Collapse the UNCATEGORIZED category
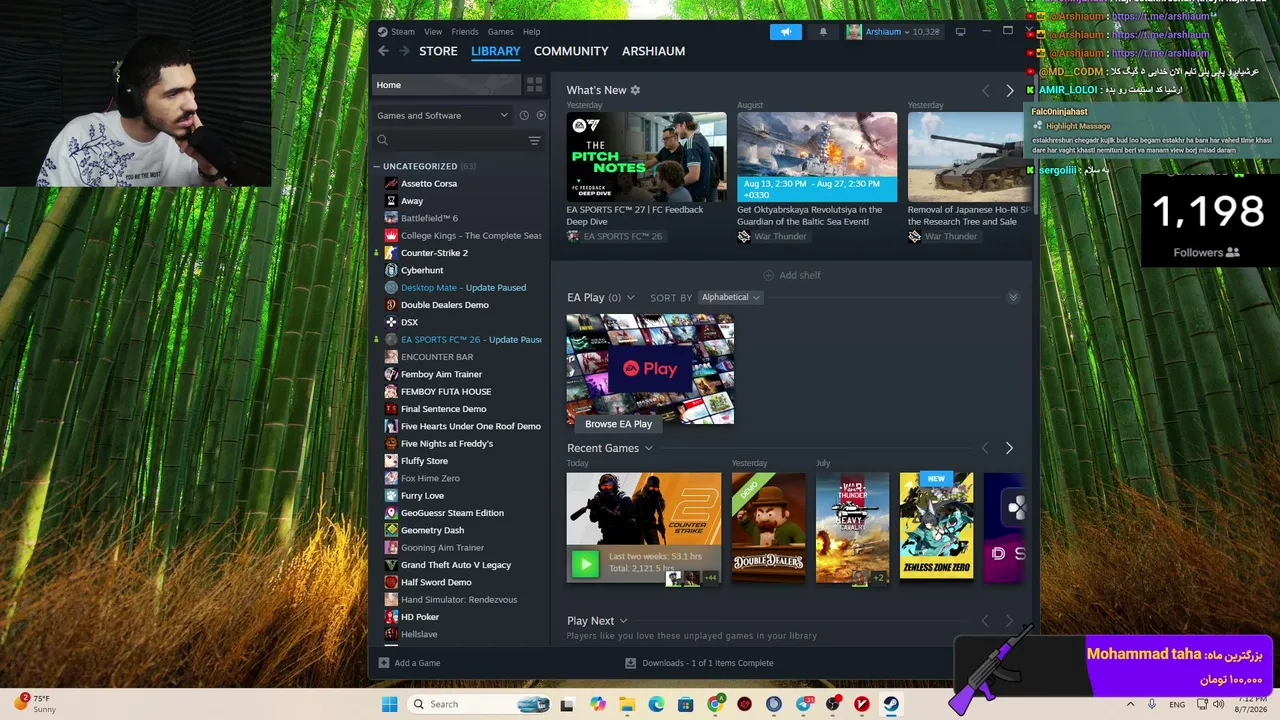This screenshot has width=1280, height=720. pos(377,166)
